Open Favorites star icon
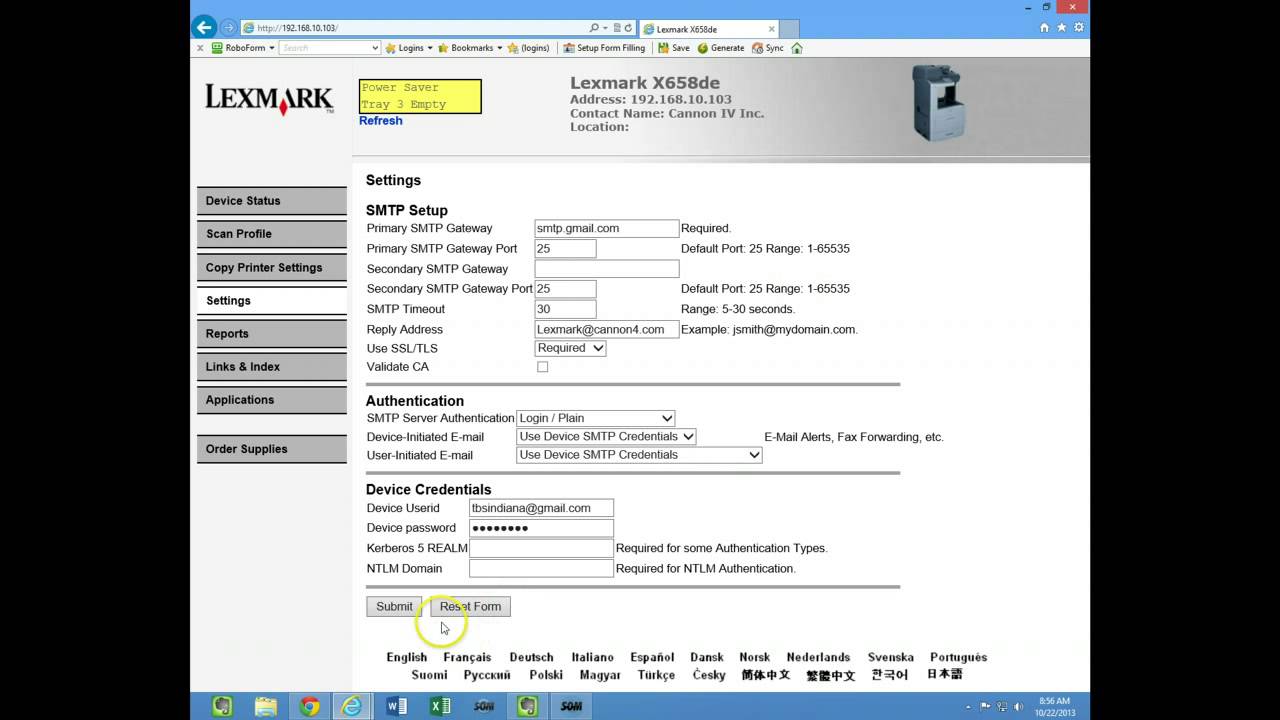Image resolution: width=1280 pixels, height=720 pixels. point(1061,28)
